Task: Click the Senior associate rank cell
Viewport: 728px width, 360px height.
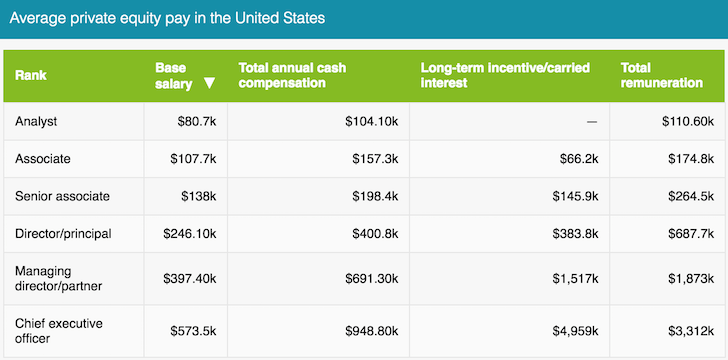Action: (74, 196)
